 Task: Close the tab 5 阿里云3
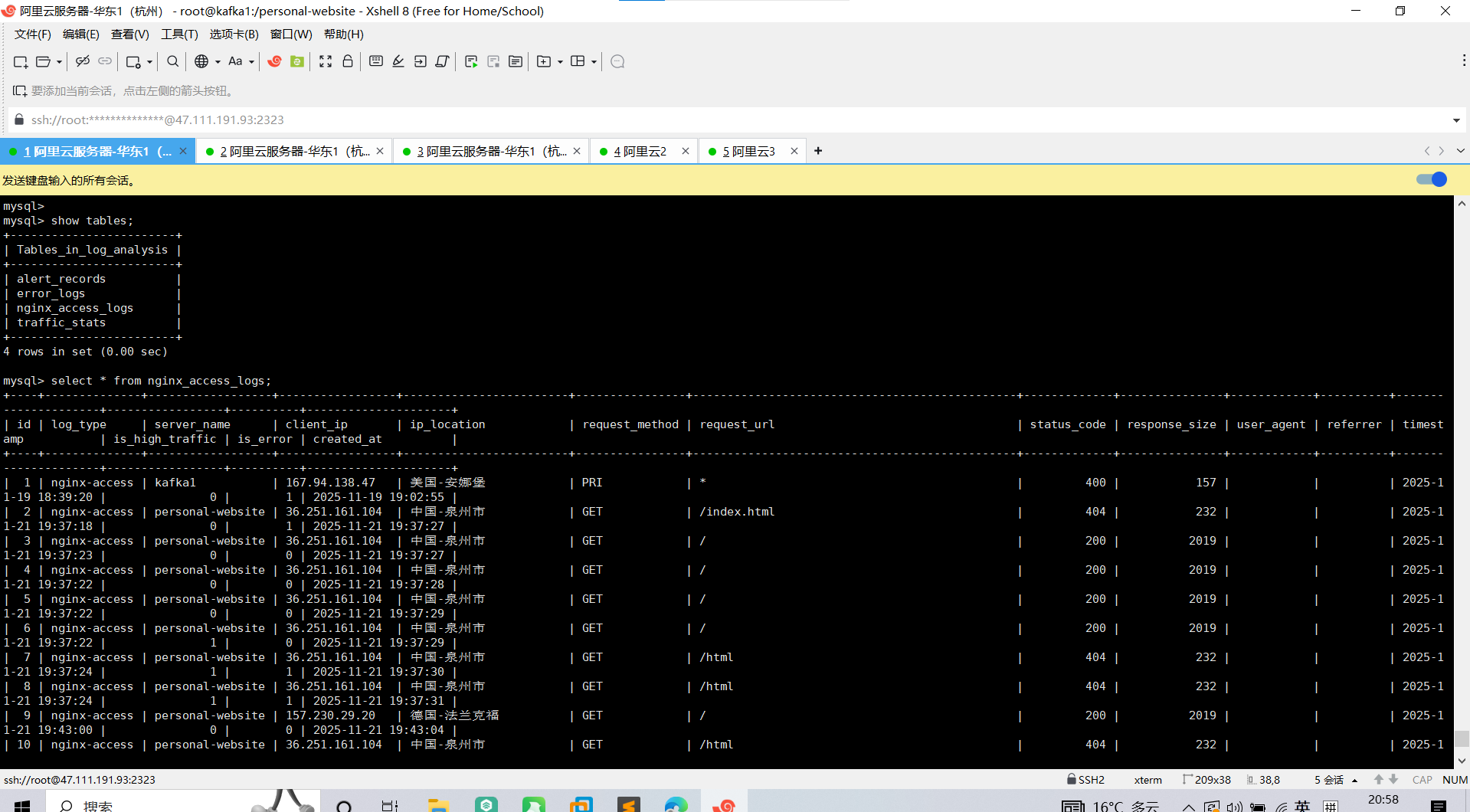794,151
